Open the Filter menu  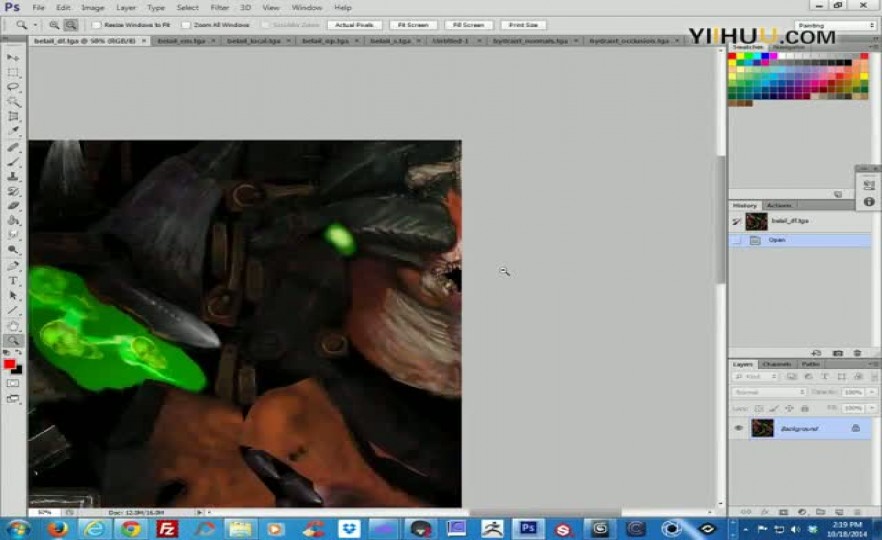[219, 8]
